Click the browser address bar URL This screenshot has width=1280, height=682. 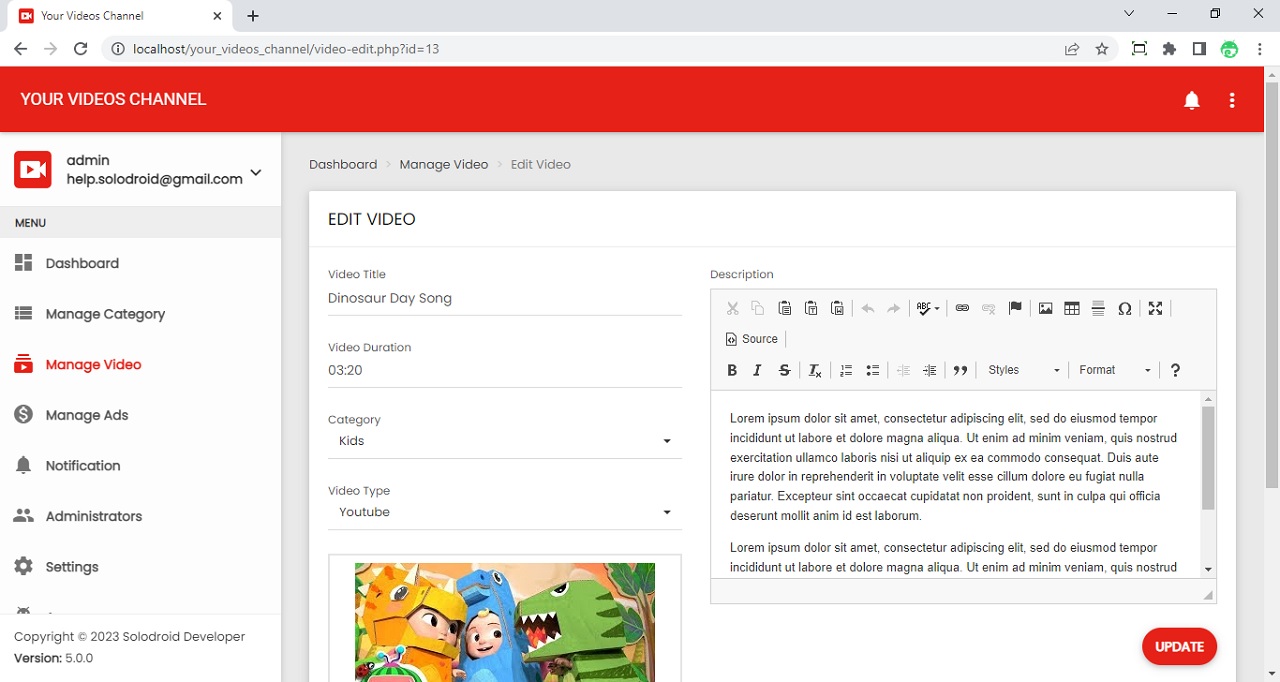tap(286, 49)
